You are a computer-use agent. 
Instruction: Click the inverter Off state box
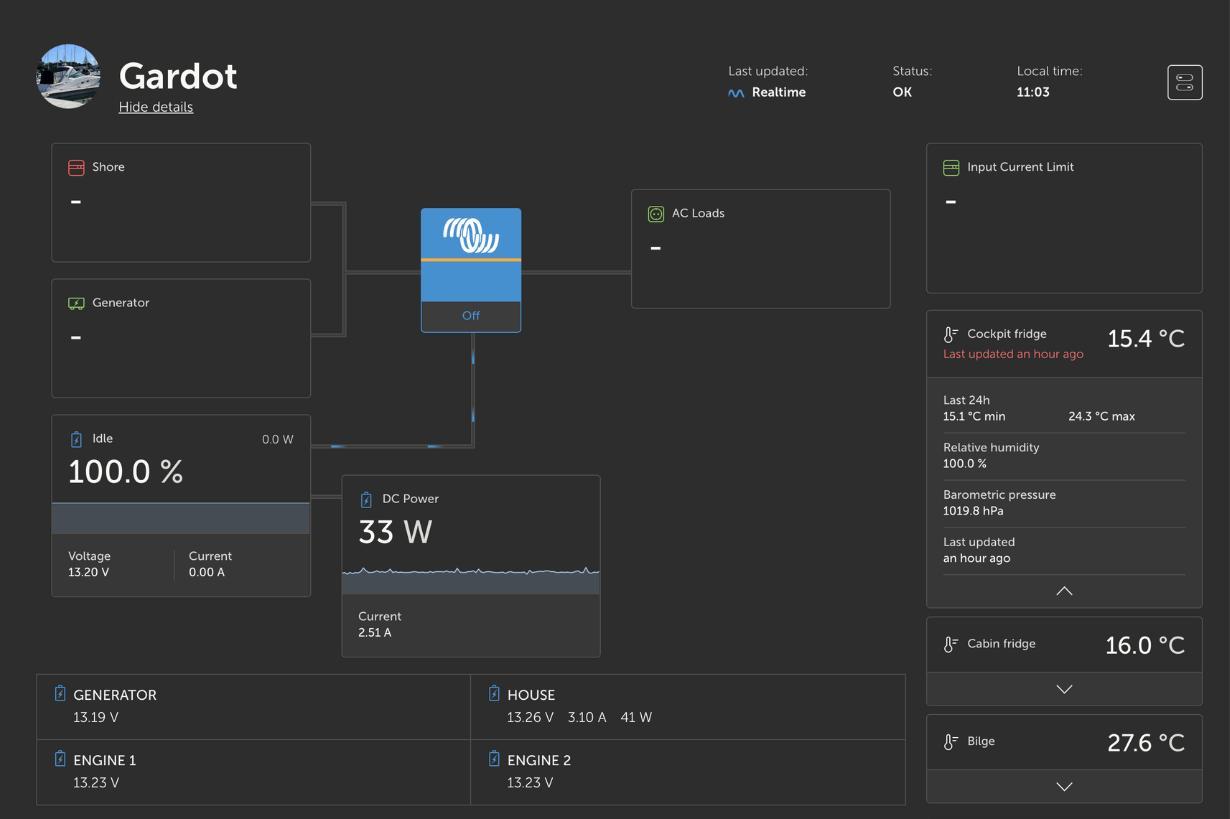471,316
